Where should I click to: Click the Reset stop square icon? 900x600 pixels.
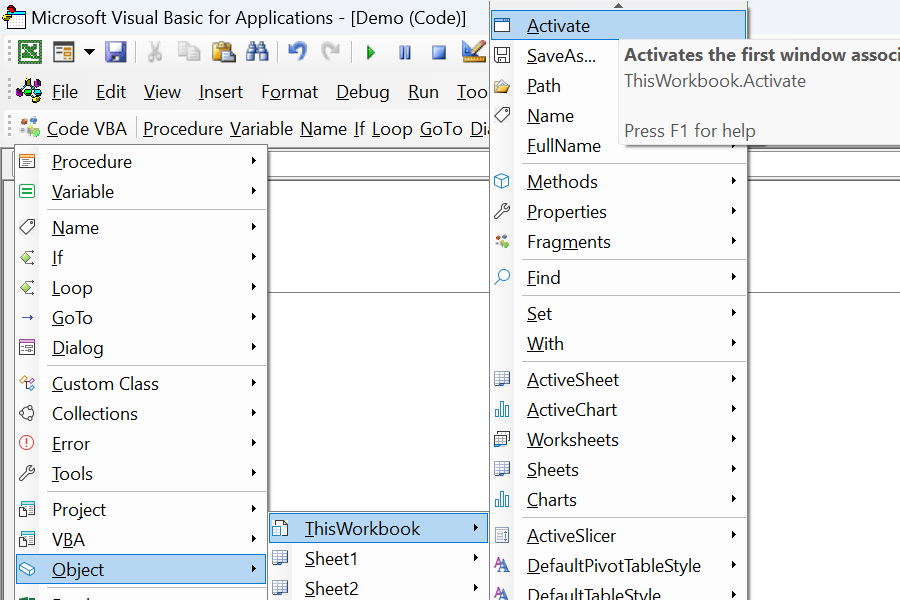[x=439, y=53]
